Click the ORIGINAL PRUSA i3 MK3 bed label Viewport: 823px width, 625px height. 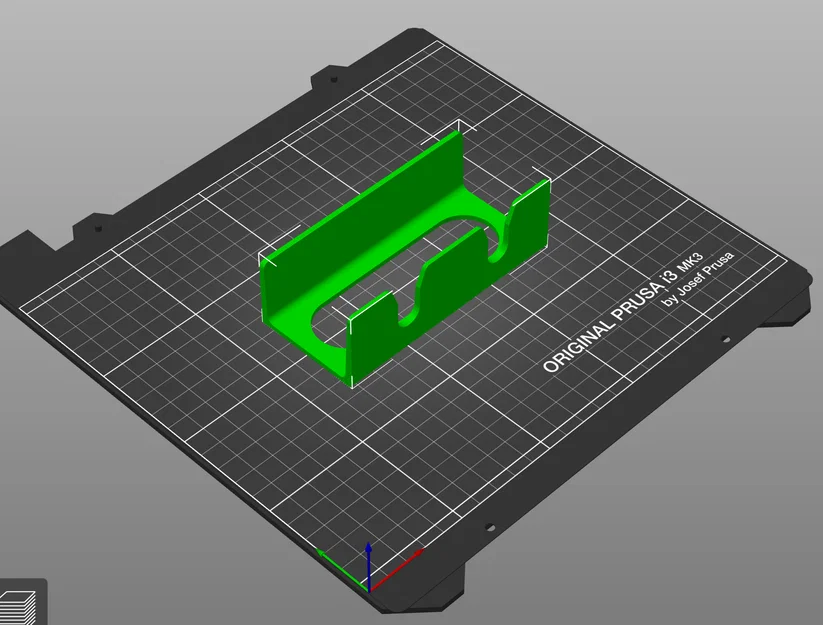622,313
